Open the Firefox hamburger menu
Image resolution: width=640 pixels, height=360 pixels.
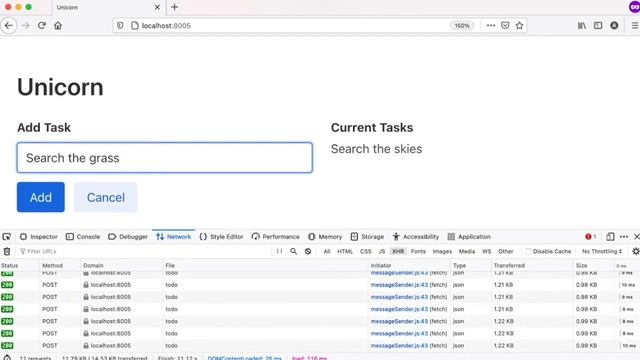635,25
